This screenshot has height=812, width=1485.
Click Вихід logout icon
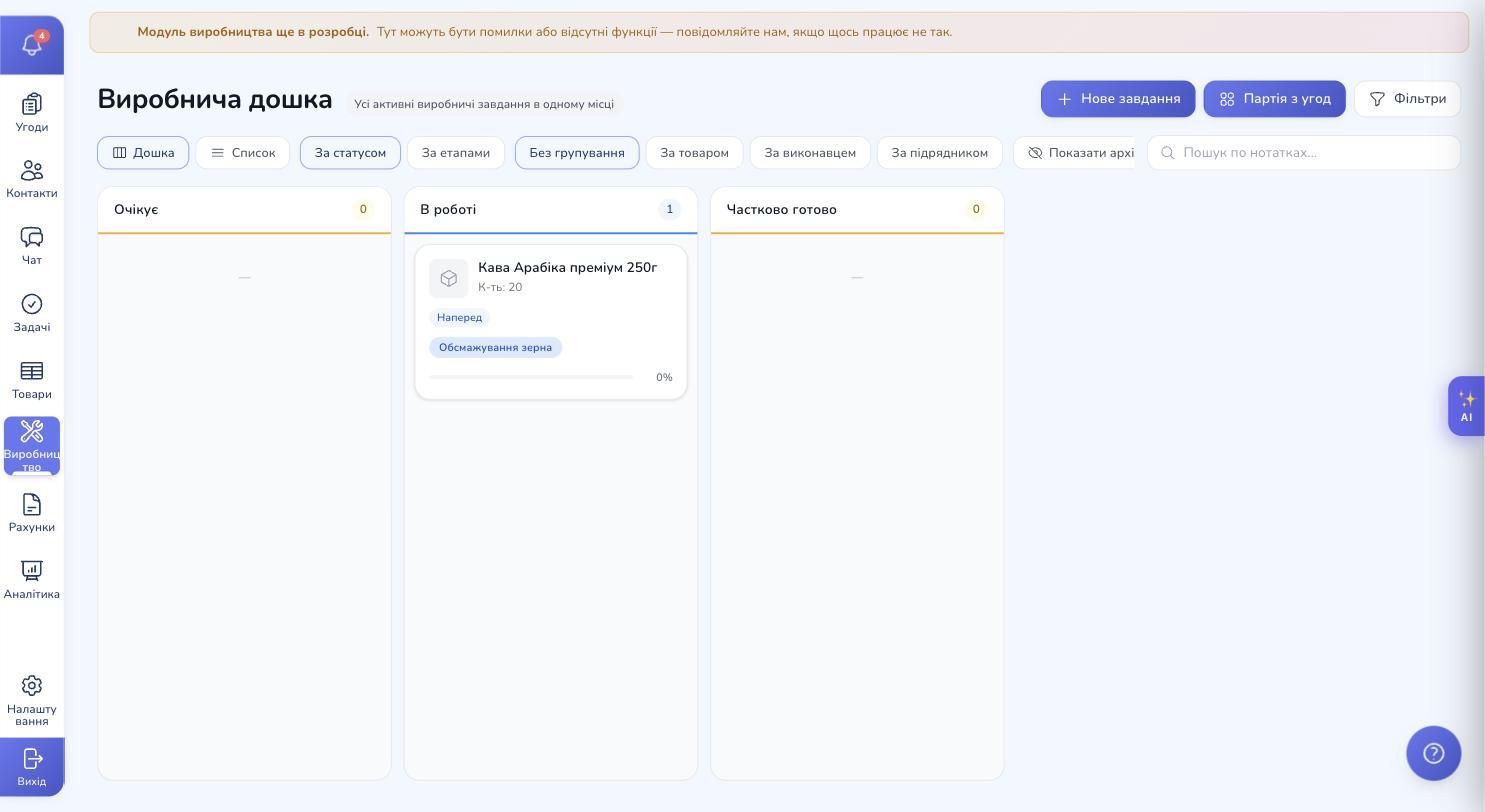(32, 767)
